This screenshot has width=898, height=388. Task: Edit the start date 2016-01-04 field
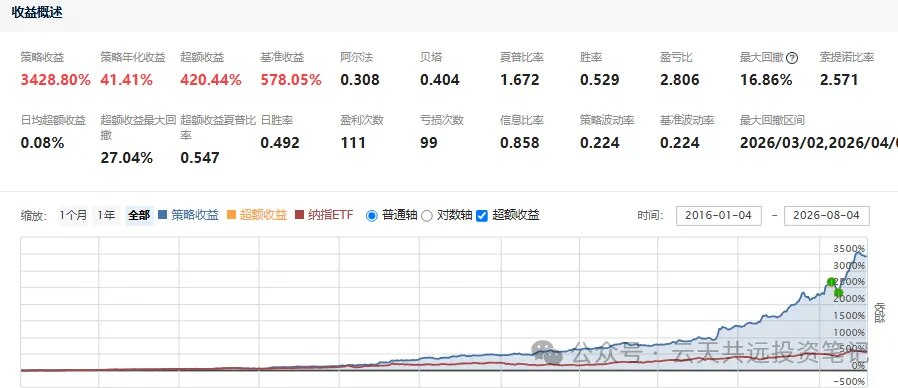719,215
